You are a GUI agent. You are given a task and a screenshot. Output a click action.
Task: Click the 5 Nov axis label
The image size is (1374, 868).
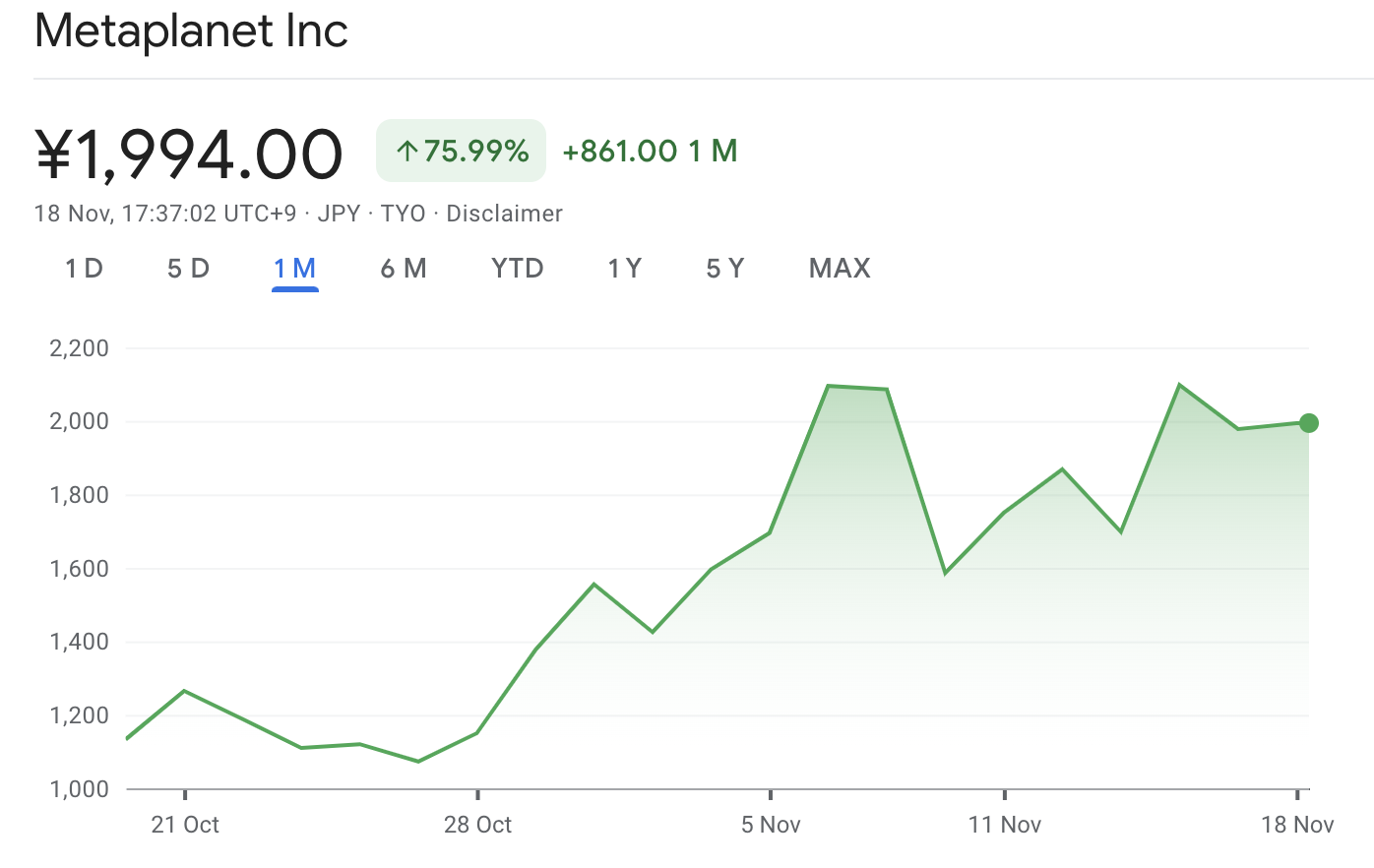pos(771,825)
